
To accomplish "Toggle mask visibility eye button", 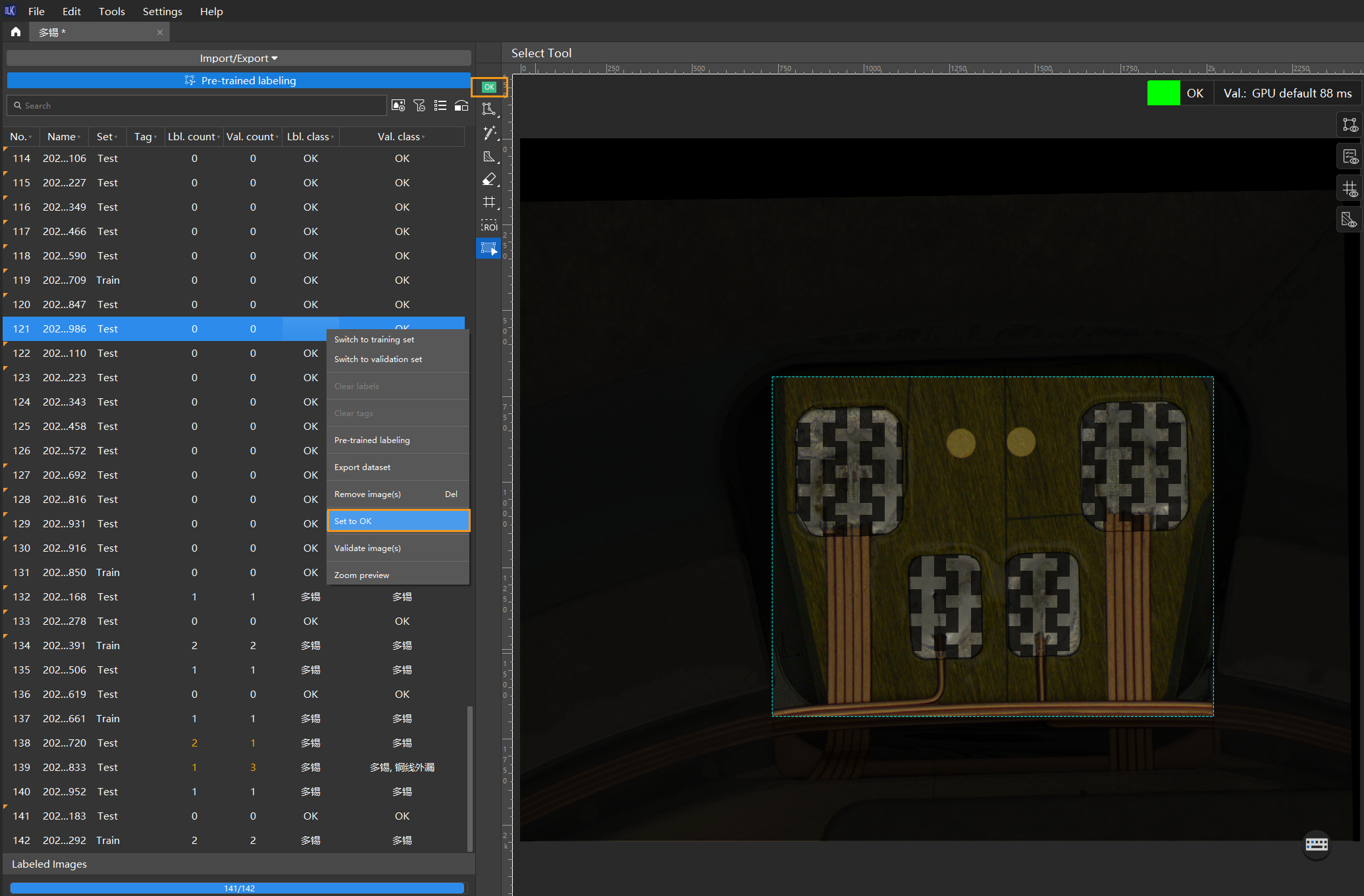I will [1350, 221].
